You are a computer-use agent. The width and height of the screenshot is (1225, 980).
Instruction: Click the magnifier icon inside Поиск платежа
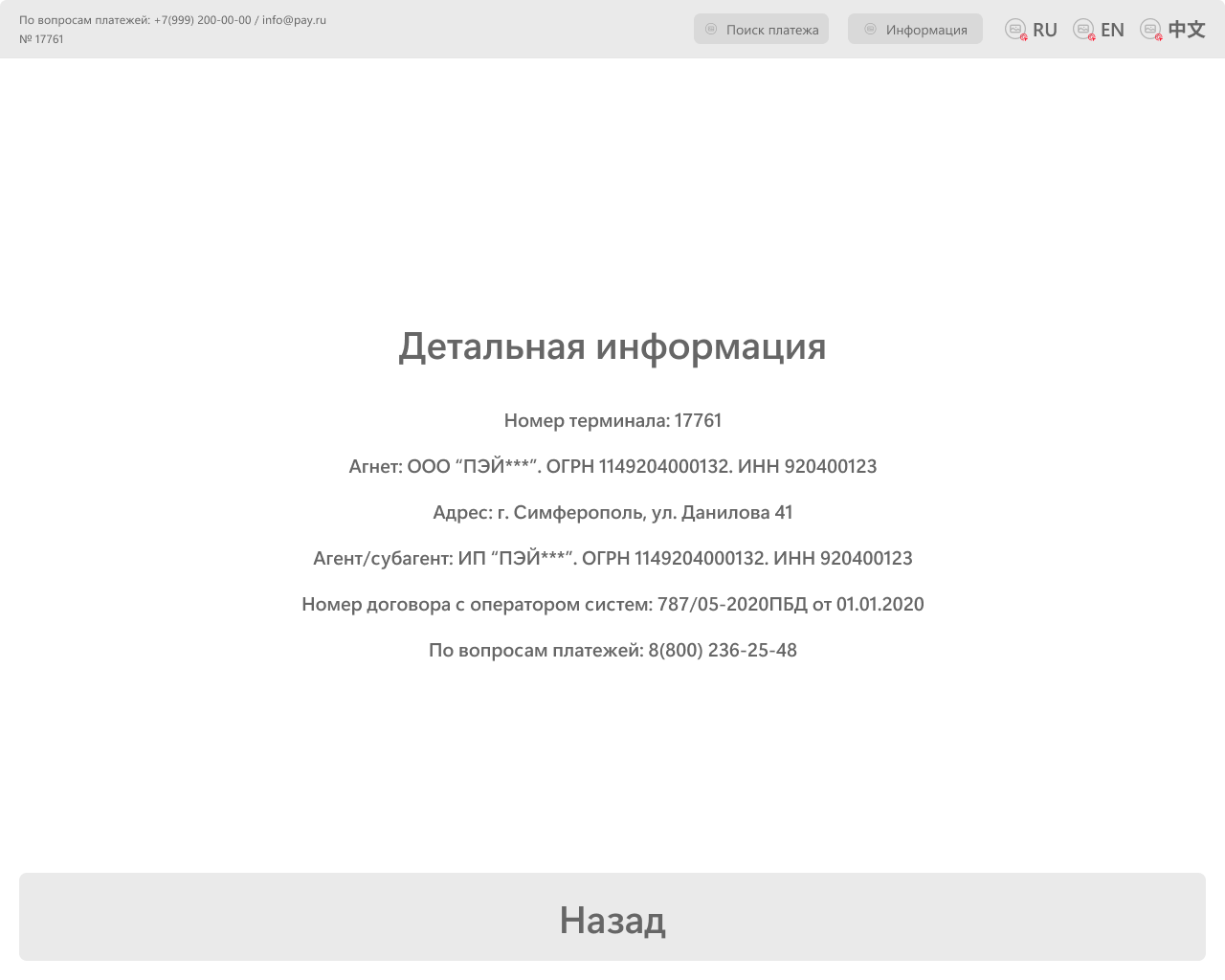pyautogui.click(x=710, y=29)
